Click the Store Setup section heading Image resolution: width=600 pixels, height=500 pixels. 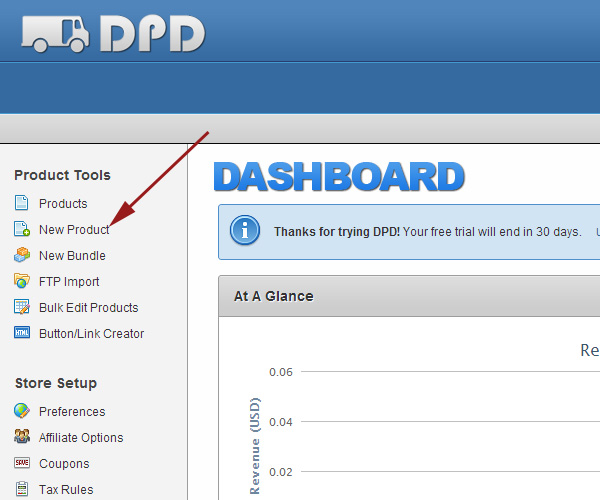pos(56,383)
